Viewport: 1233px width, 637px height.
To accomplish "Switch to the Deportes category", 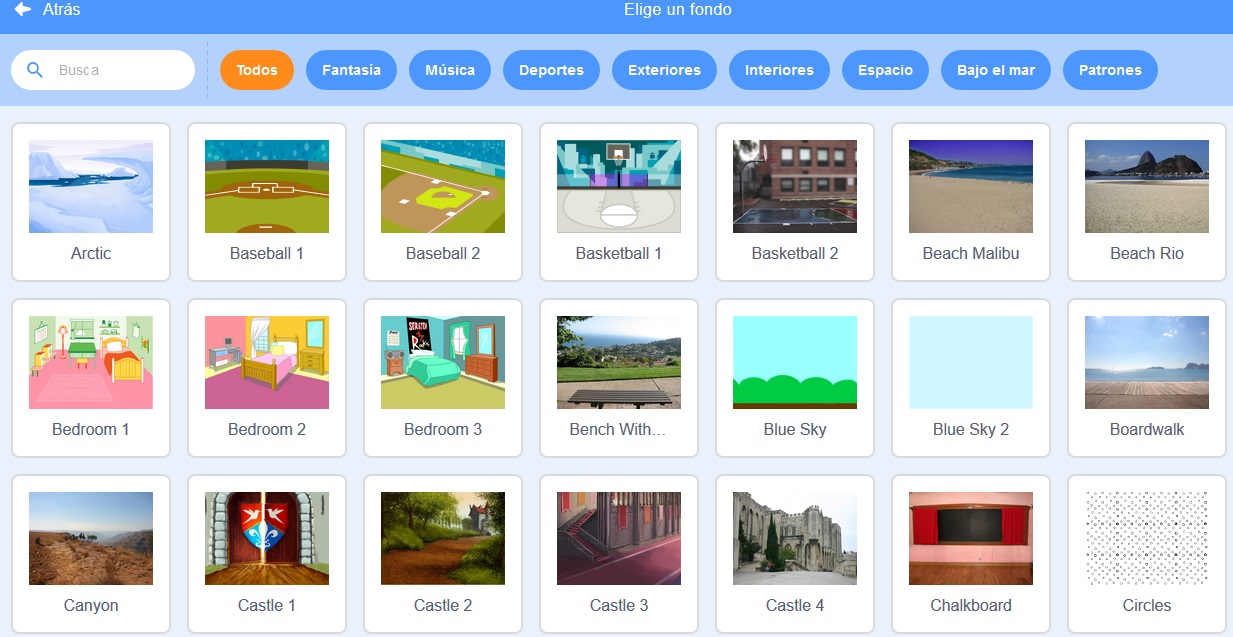I will coord(551,70).
